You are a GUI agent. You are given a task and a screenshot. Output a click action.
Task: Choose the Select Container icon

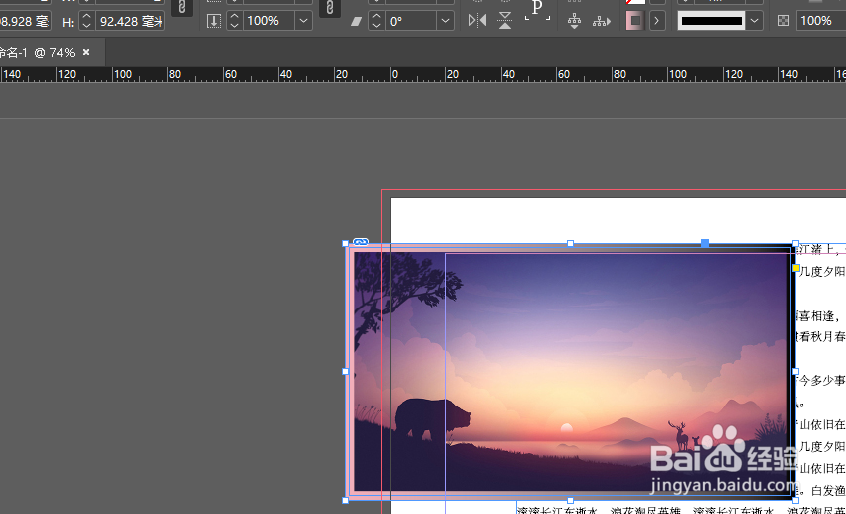574,21
